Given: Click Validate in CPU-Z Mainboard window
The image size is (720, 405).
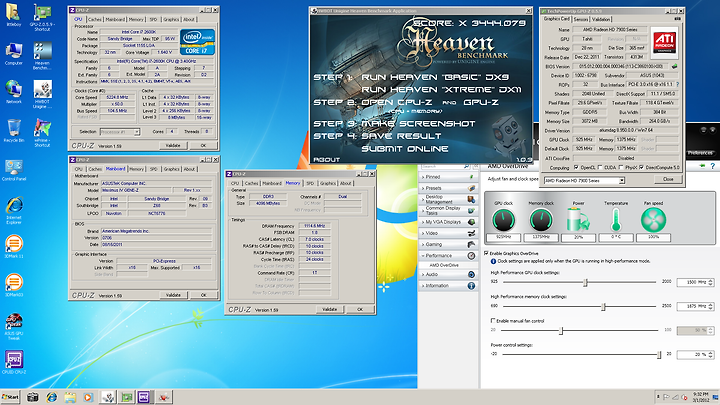Looking at the screenshot, I should [173, 295].
